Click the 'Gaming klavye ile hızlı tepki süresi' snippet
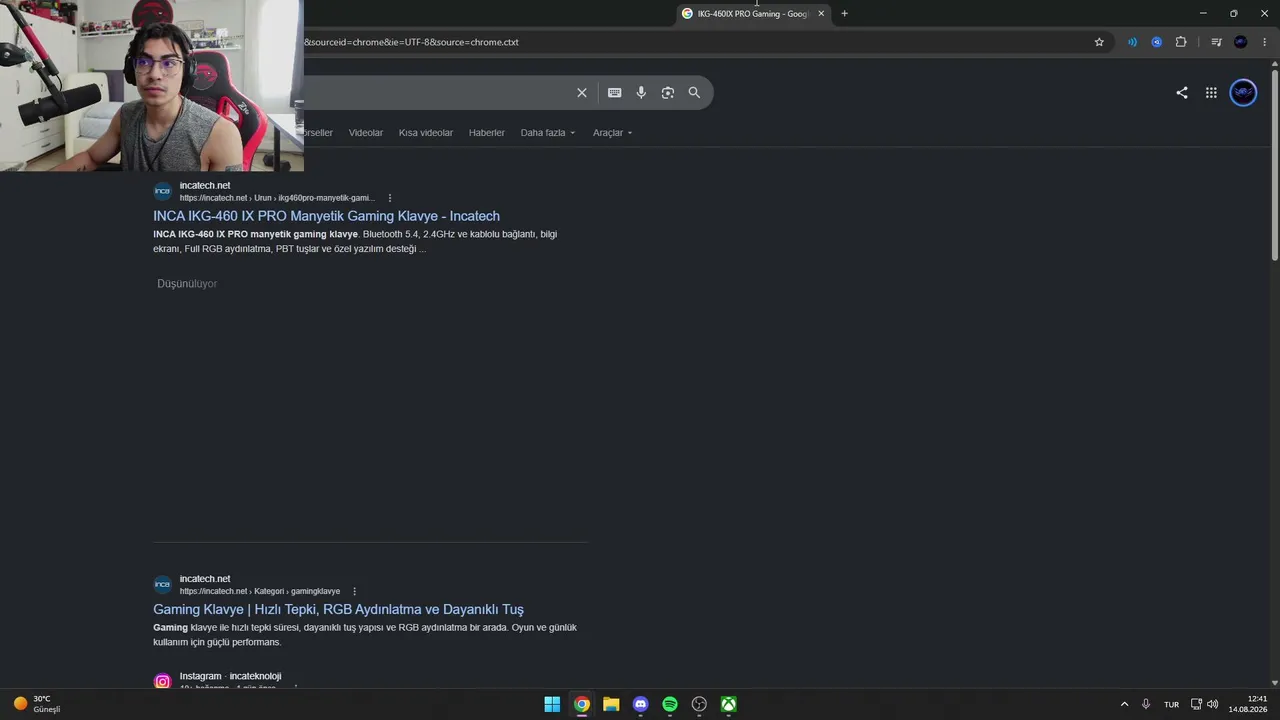Screen dimensions: 1280x720 click(x=365, y=635)
